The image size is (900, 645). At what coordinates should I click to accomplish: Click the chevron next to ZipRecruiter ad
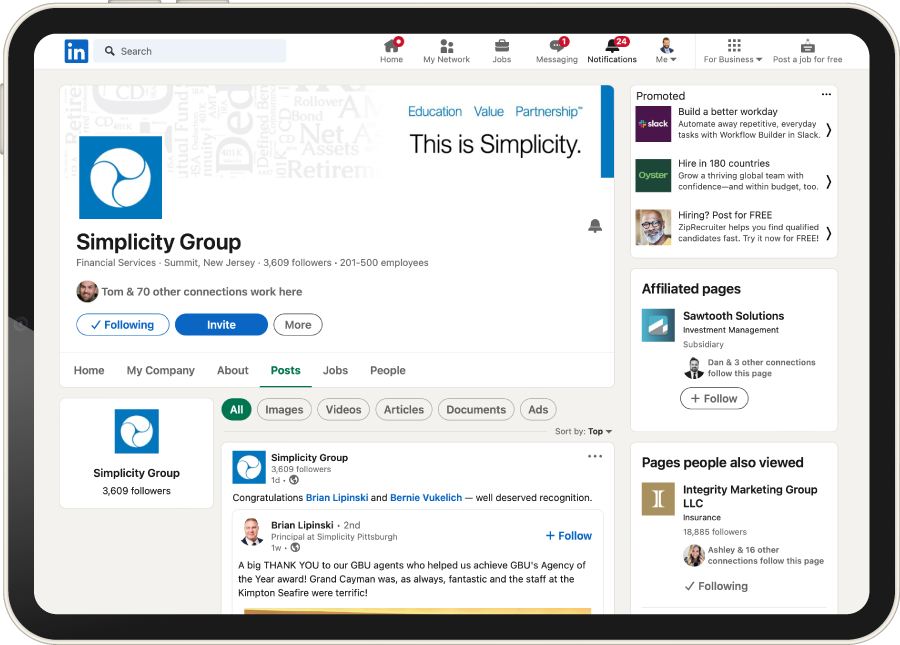(x=829, y=234)
